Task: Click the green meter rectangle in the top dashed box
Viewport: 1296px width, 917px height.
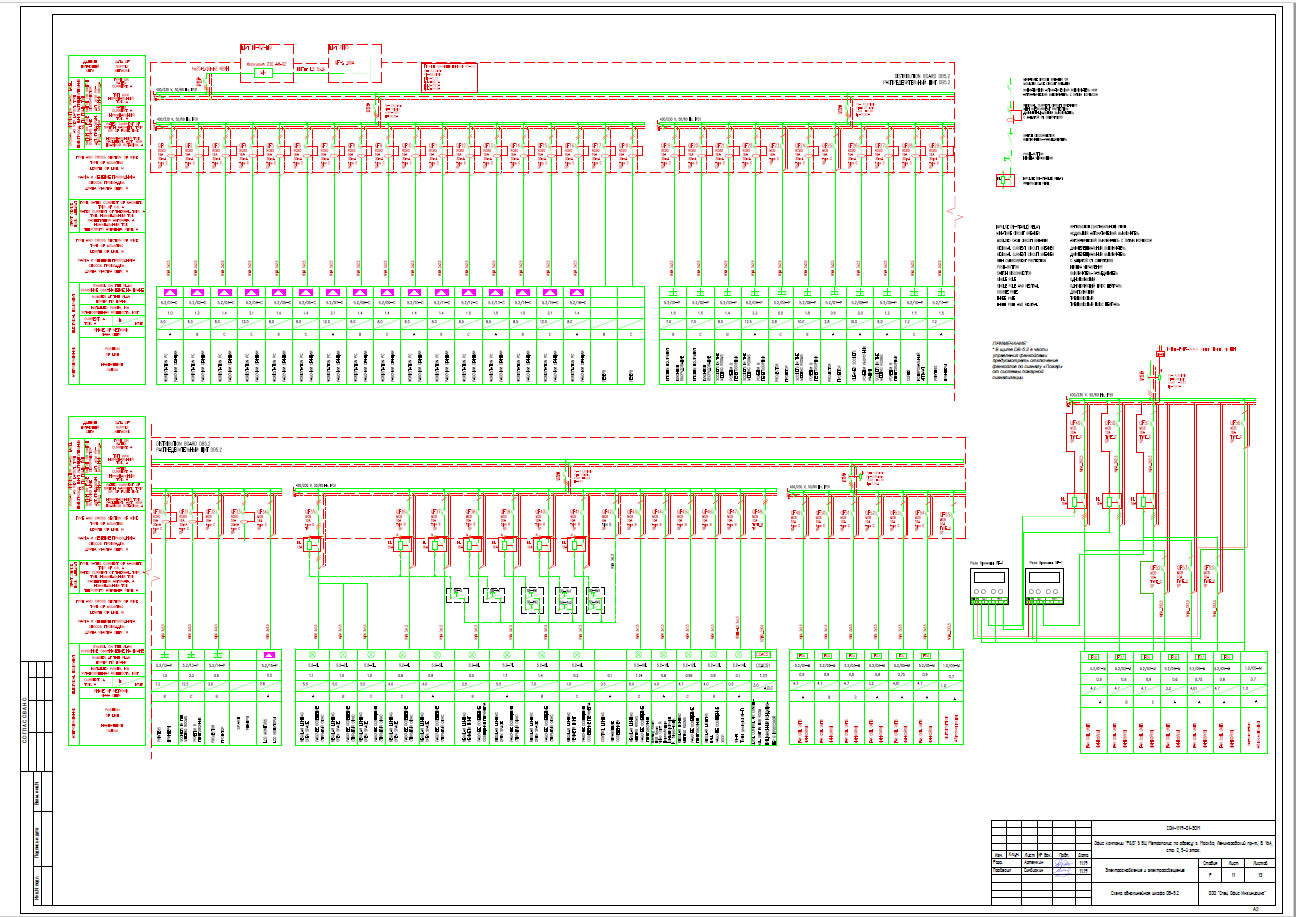Action: point(264,73)
